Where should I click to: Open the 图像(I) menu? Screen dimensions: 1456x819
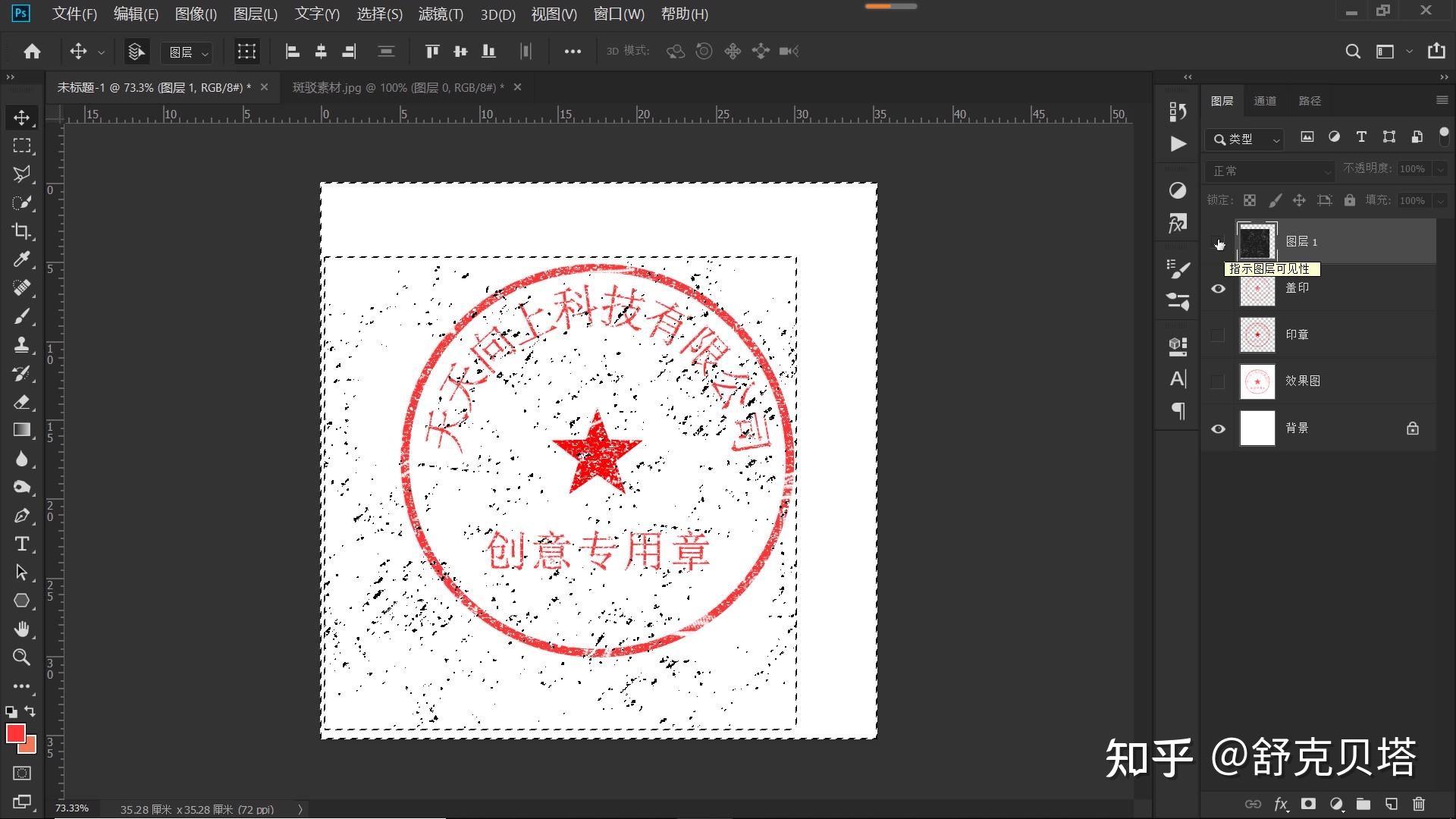(x=196, y=14)
